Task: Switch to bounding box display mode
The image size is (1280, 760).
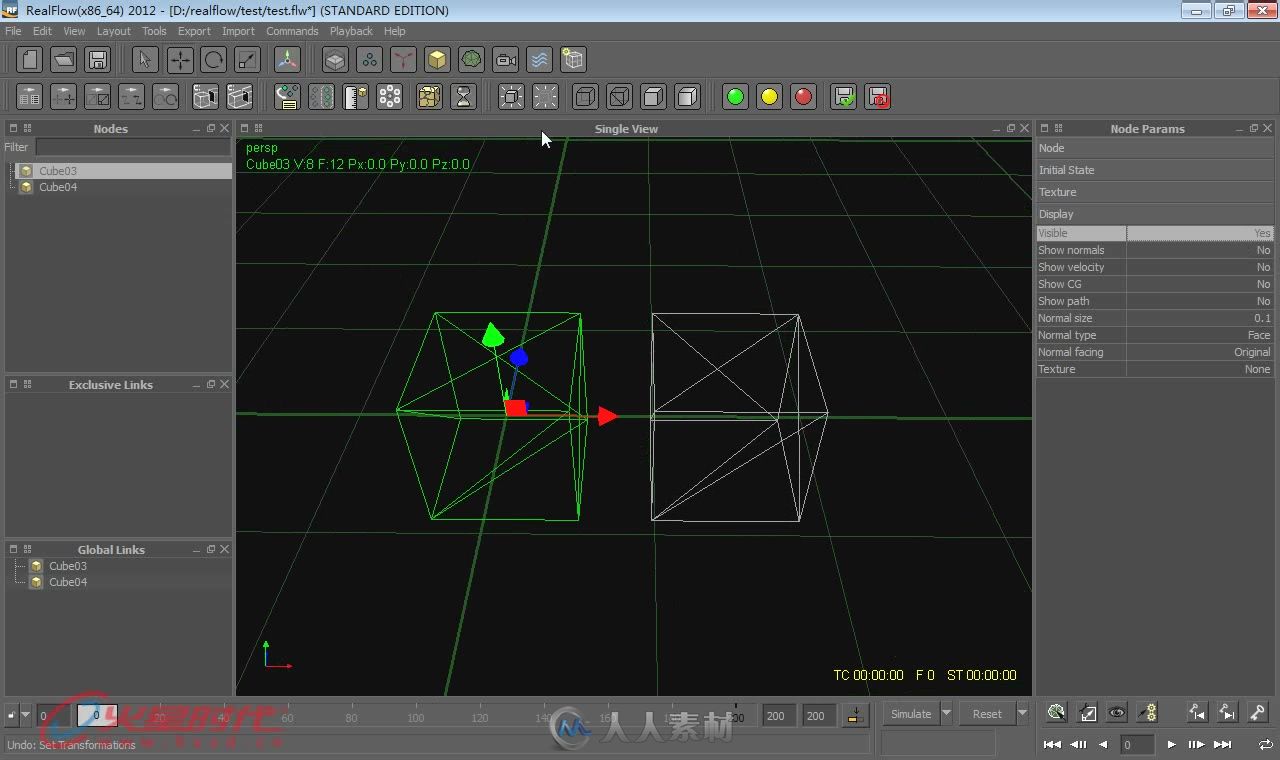Action: pos(586,97)
